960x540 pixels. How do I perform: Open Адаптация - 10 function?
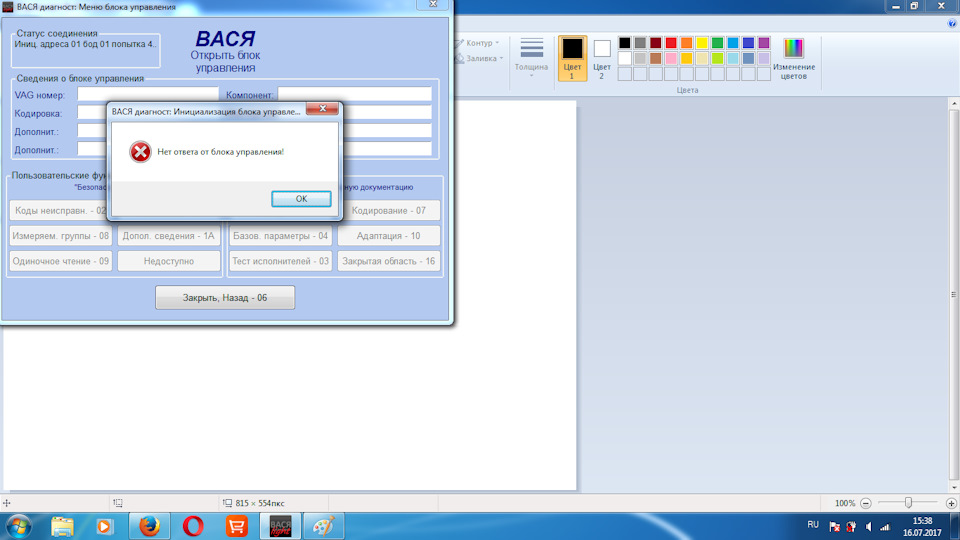click(x=389, y=236)
